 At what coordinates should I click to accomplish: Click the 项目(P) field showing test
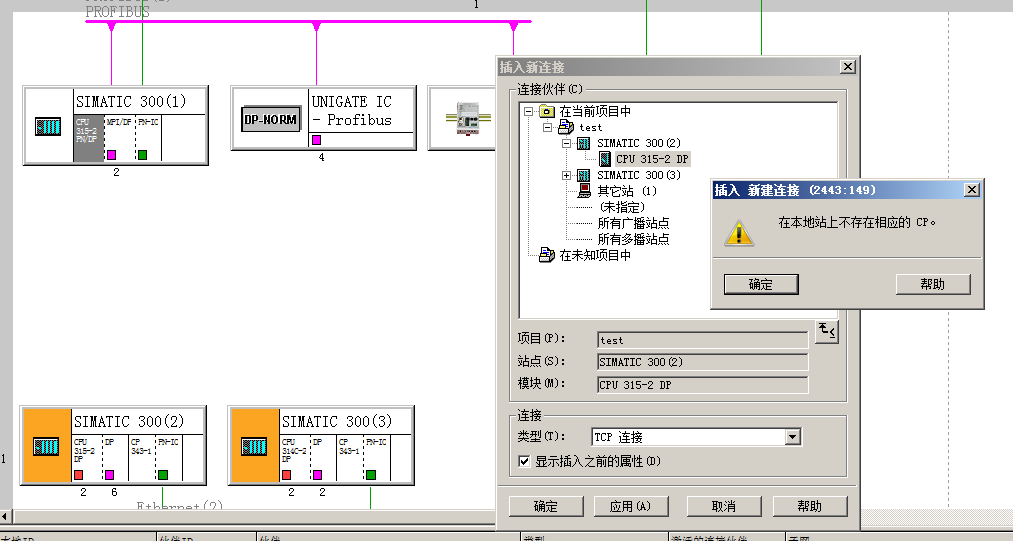(703, 340)
